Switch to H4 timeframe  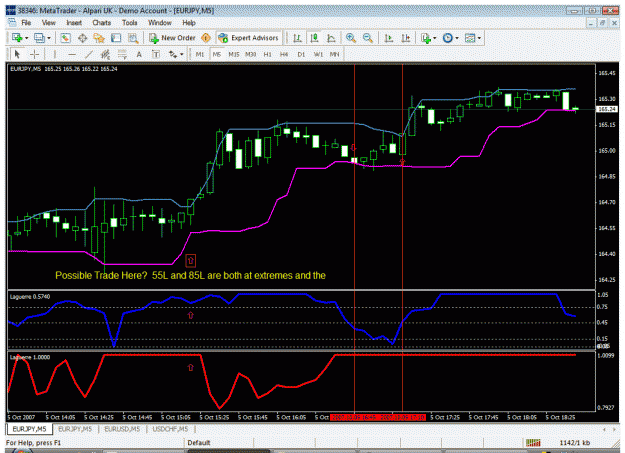(284, 54)
